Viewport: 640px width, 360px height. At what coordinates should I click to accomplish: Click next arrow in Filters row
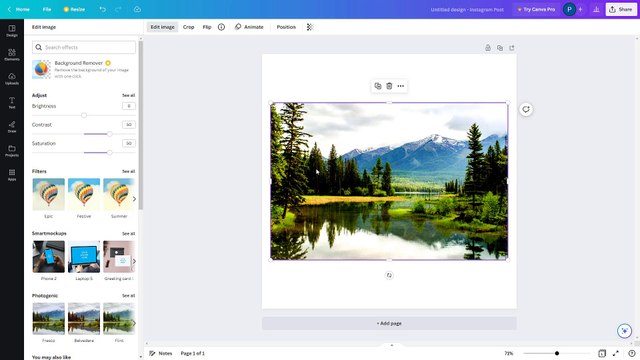click(134, 199)
